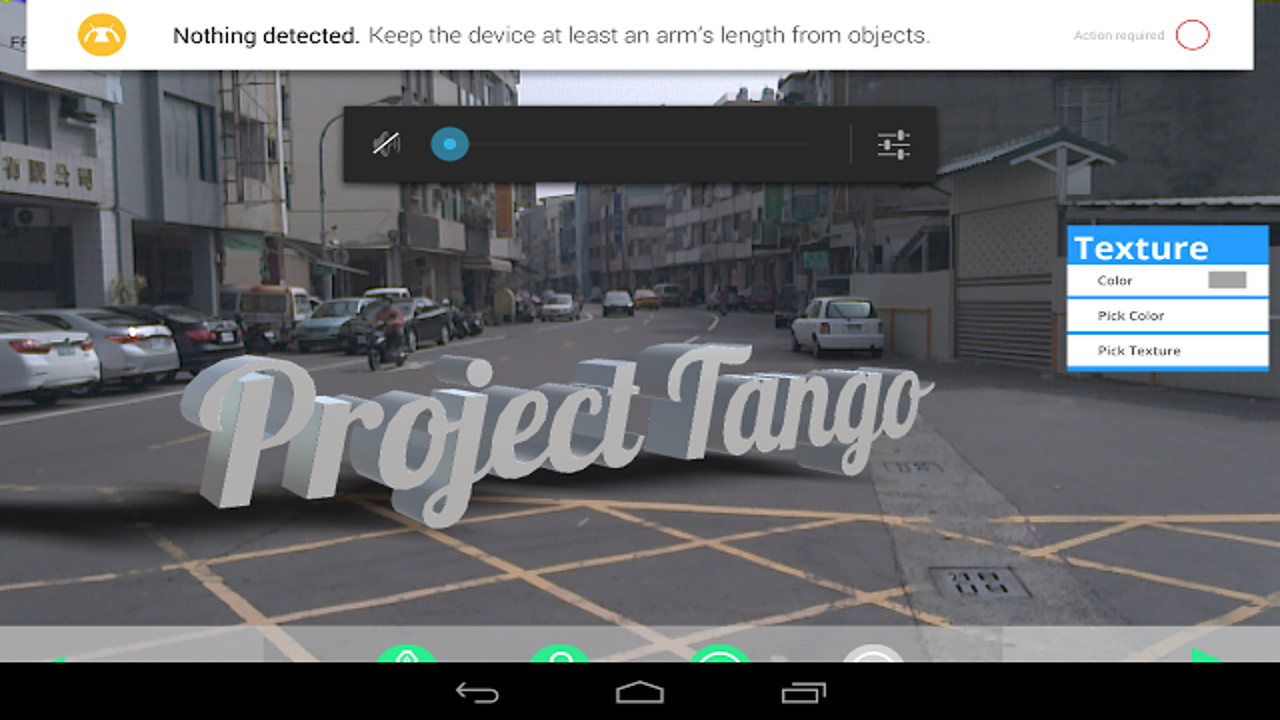This screenshot has width=1280, height=720.
Task: Click the red Action required circle
Action: click(x=1192, y=35)
